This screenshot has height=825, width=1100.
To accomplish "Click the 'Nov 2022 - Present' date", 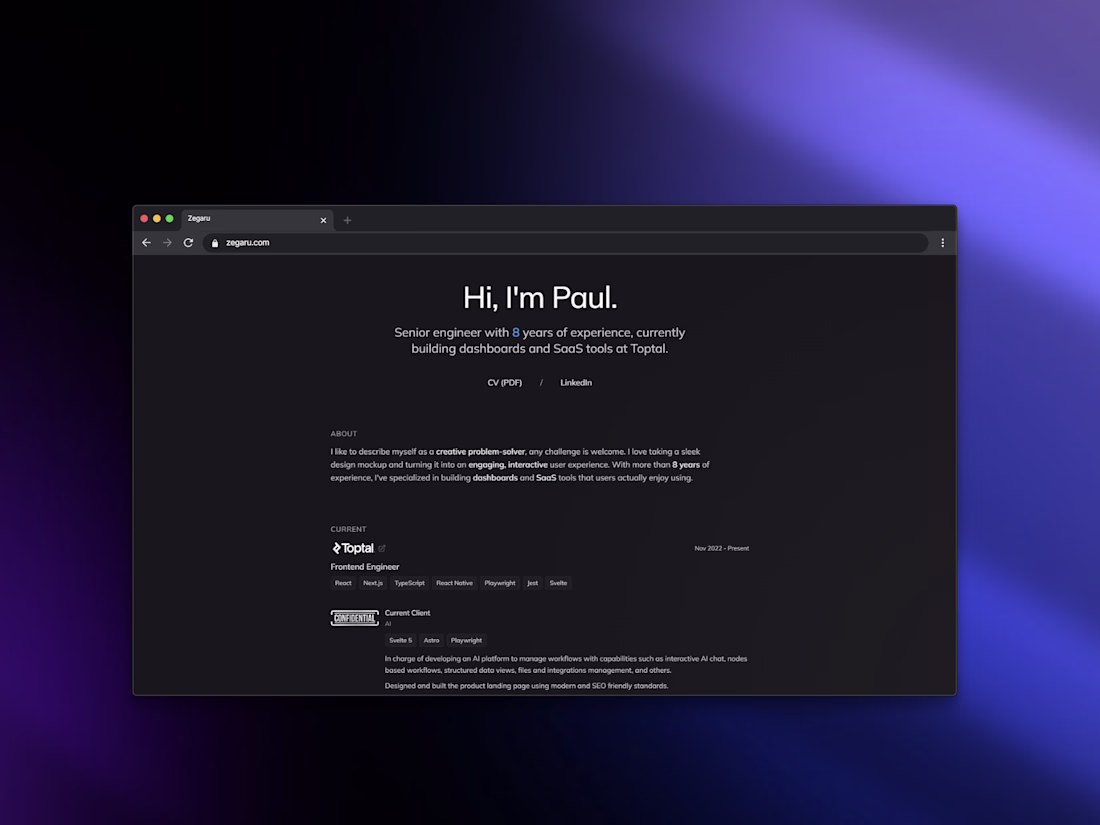I will (722, 549).
